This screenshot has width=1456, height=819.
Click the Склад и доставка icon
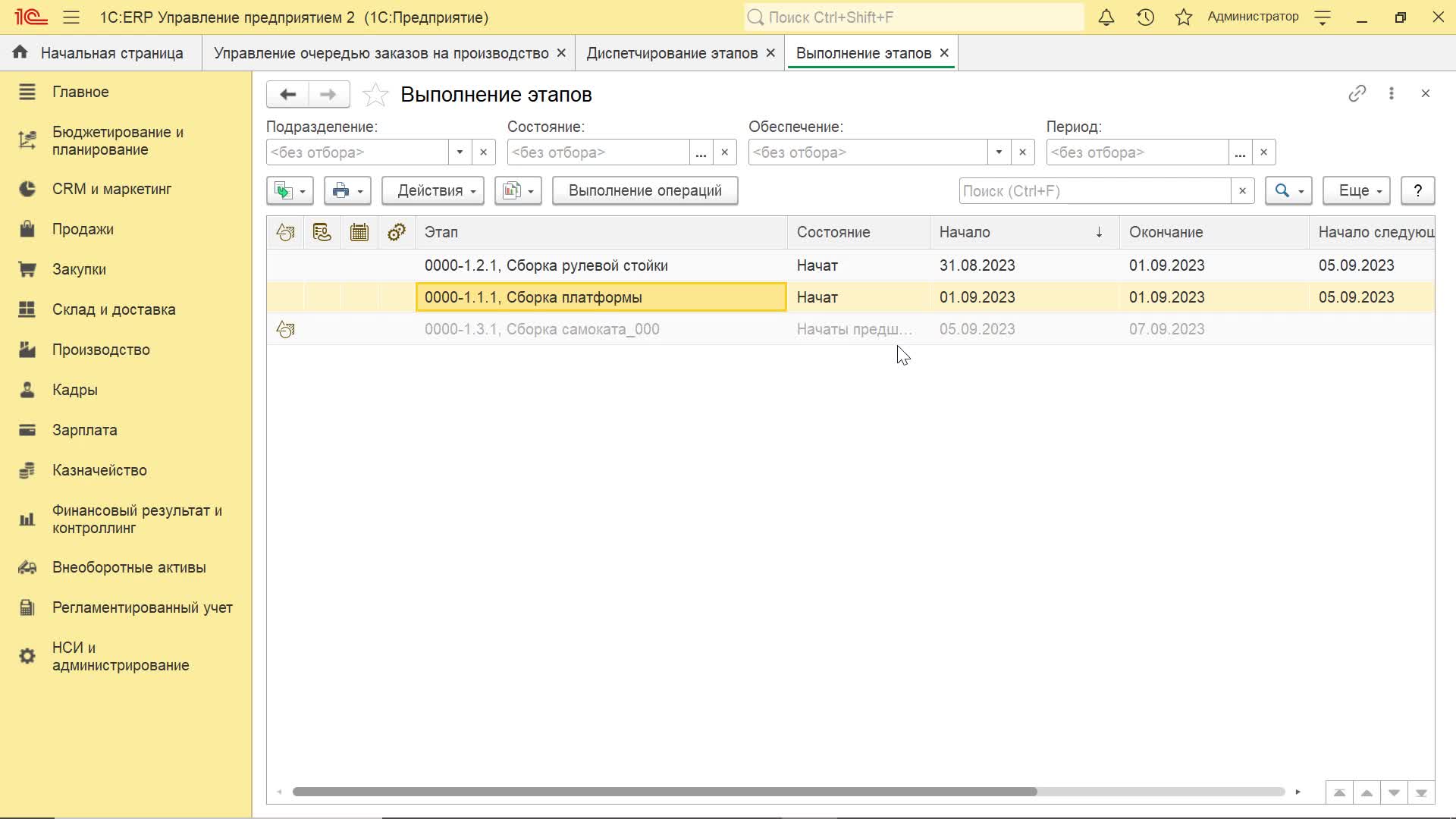click(27, 309)
